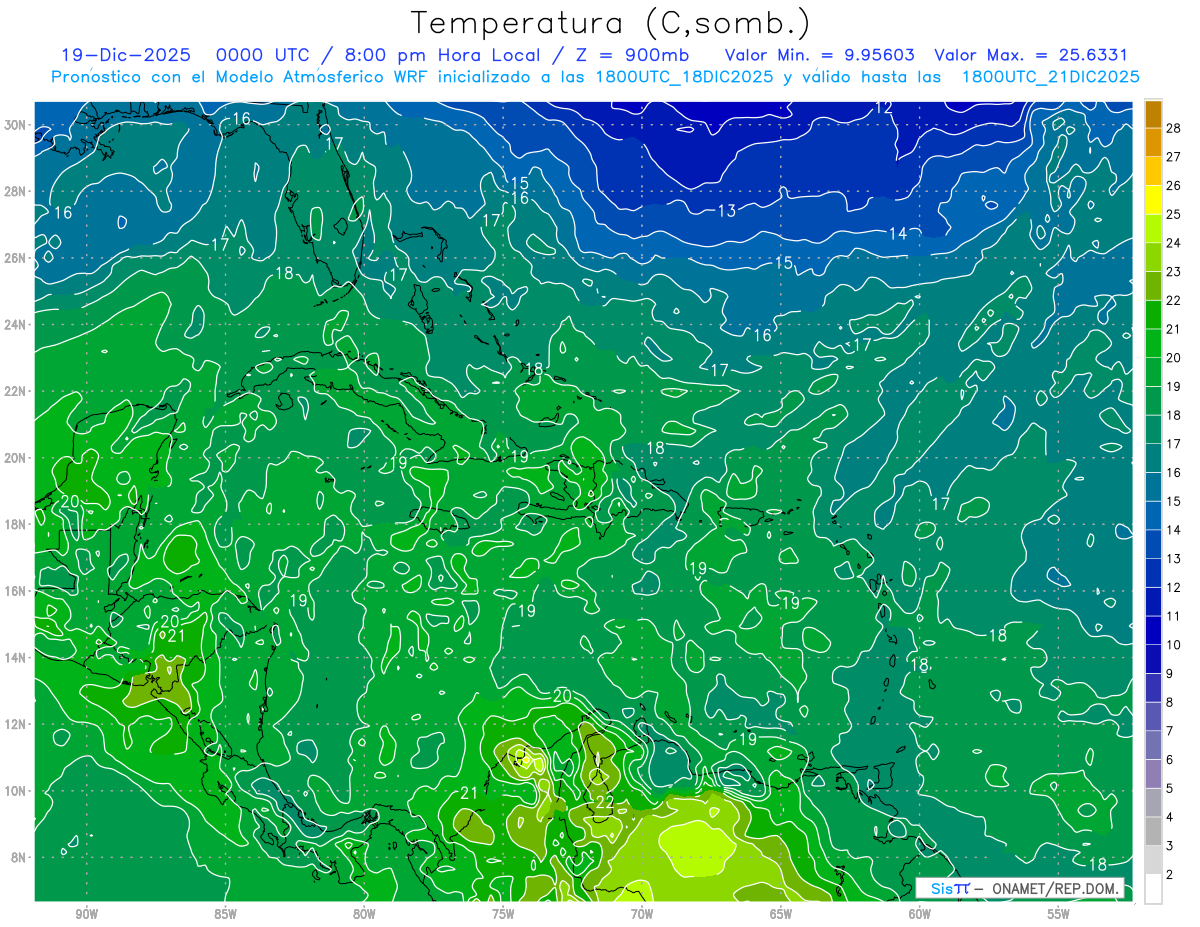
Task: Click the "80W" longitude axis label
Action: (364, 914)
